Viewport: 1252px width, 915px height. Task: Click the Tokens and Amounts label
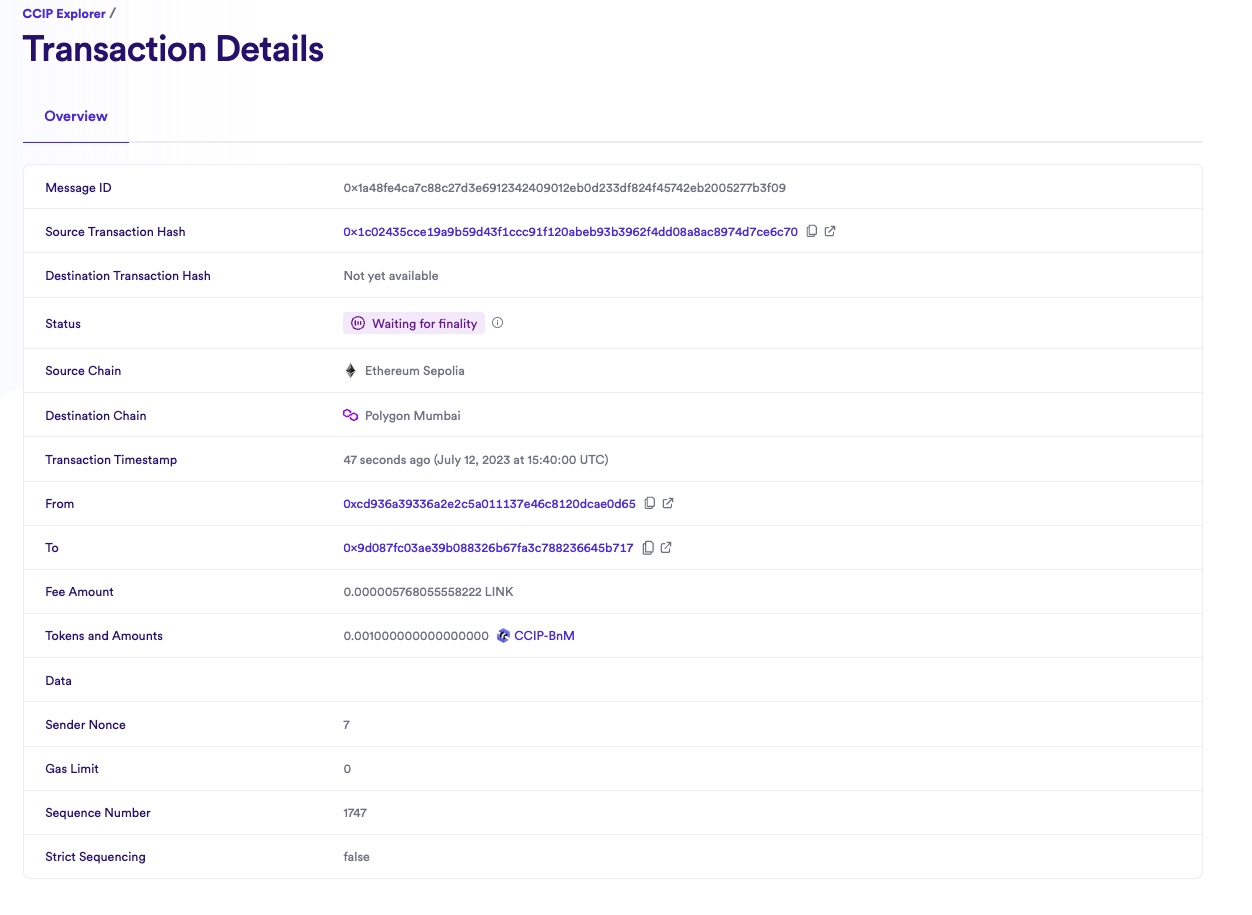pos(104,636)
